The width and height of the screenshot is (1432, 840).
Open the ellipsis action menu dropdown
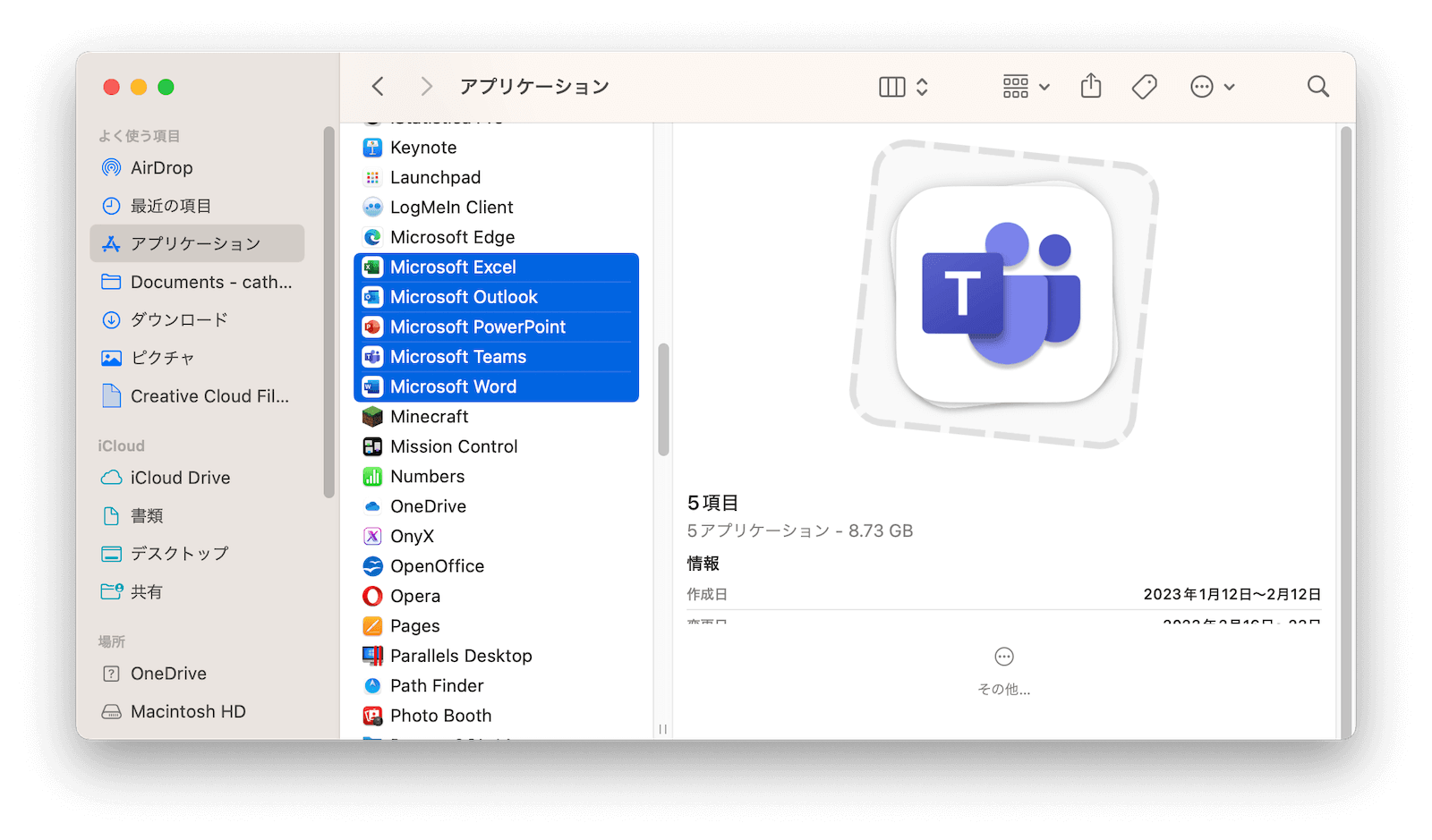[x=1212, y=87]
